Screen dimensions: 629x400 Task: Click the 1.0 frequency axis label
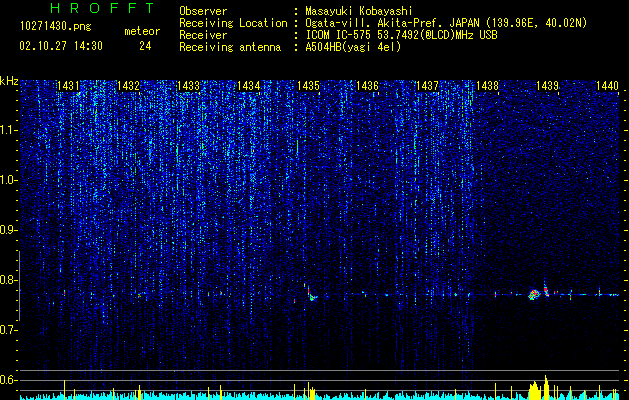coord(8,180)
